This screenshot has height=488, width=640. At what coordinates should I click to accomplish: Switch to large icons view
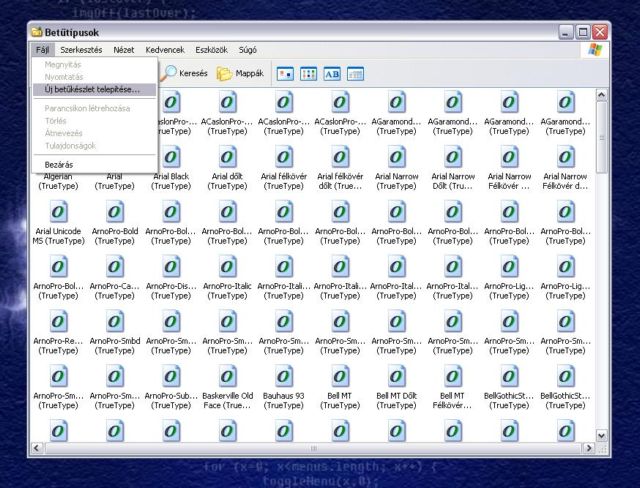point(285,73)
